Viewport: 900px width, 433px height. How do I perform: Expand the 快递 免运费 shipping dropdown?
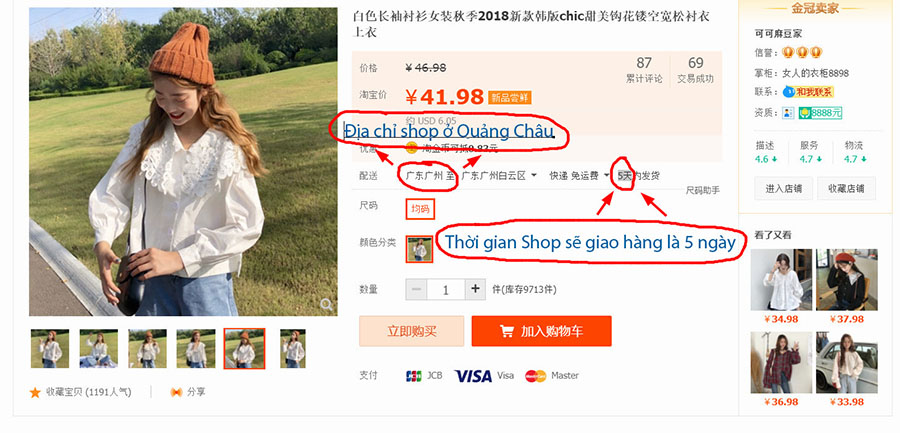click(579, 175)
